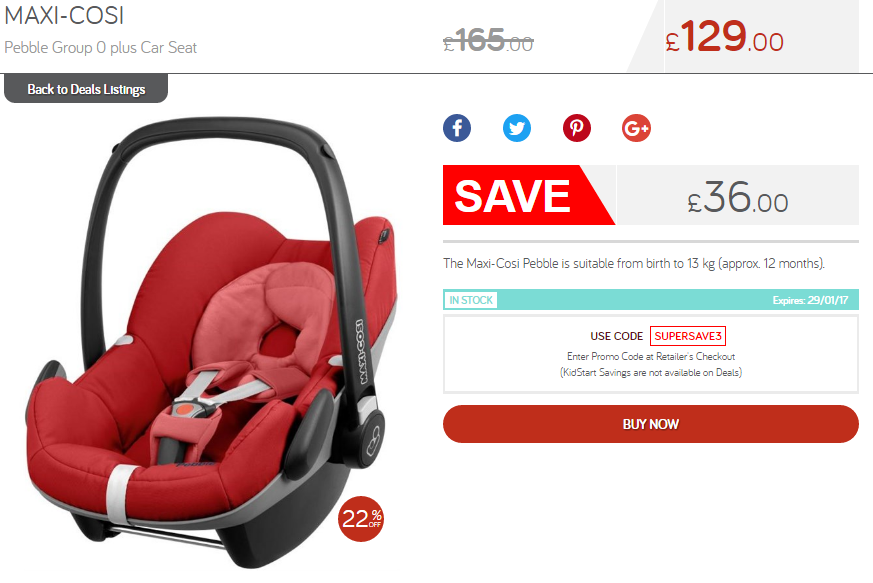
Task: Click the crossed-out £165.00 price
Action: click(x=488, y=40)
